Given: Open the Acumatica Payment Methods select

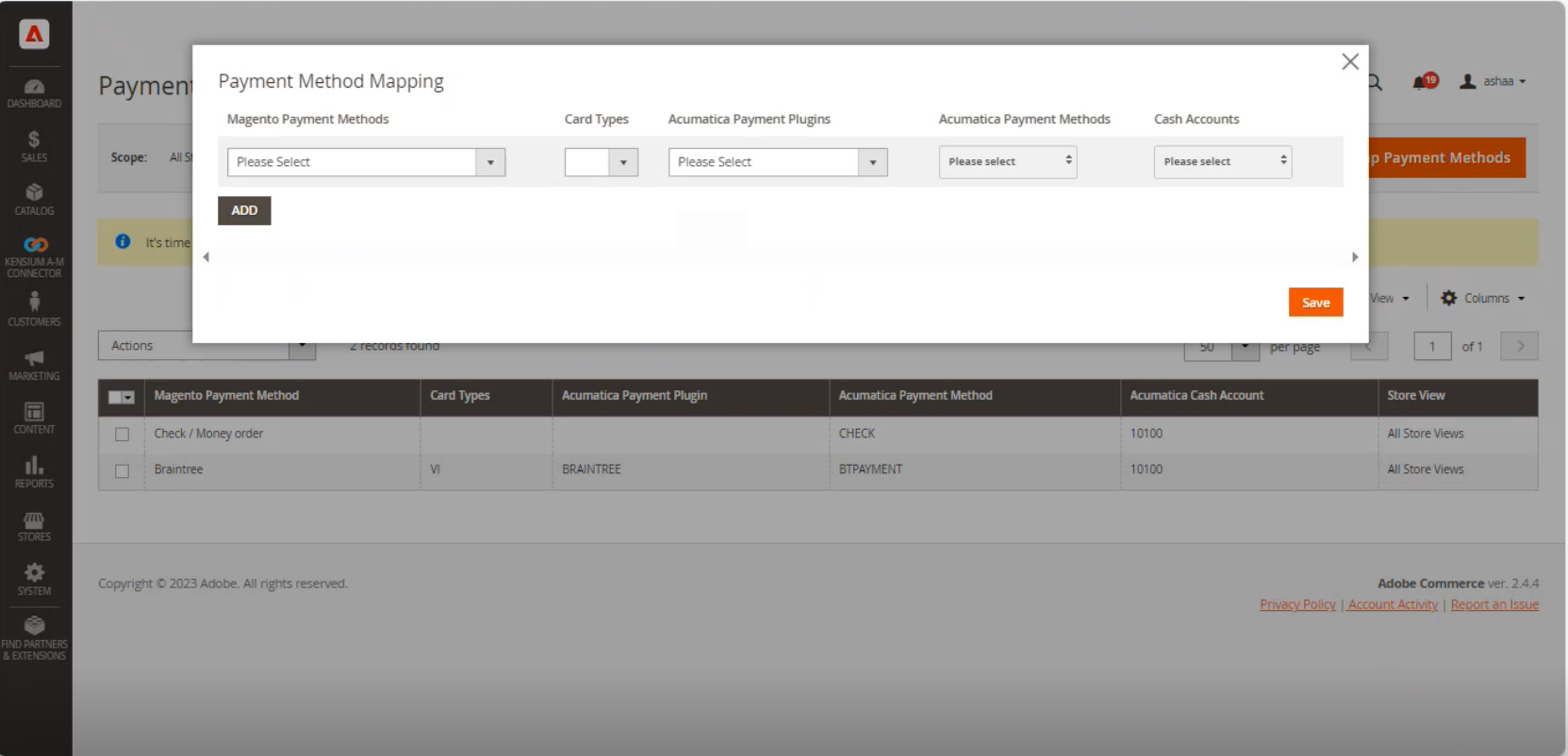Looking at the screenshot, I should pos(1008,161).
